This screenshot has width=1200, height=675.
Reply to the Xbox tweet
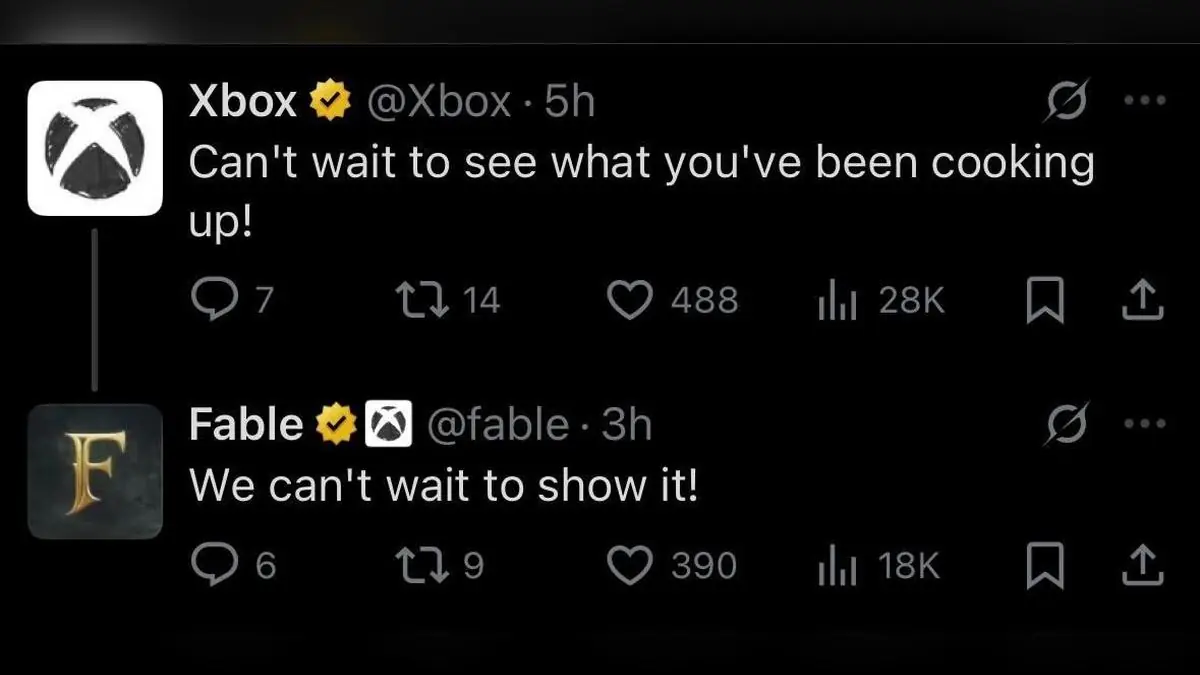tap(210, 300)
